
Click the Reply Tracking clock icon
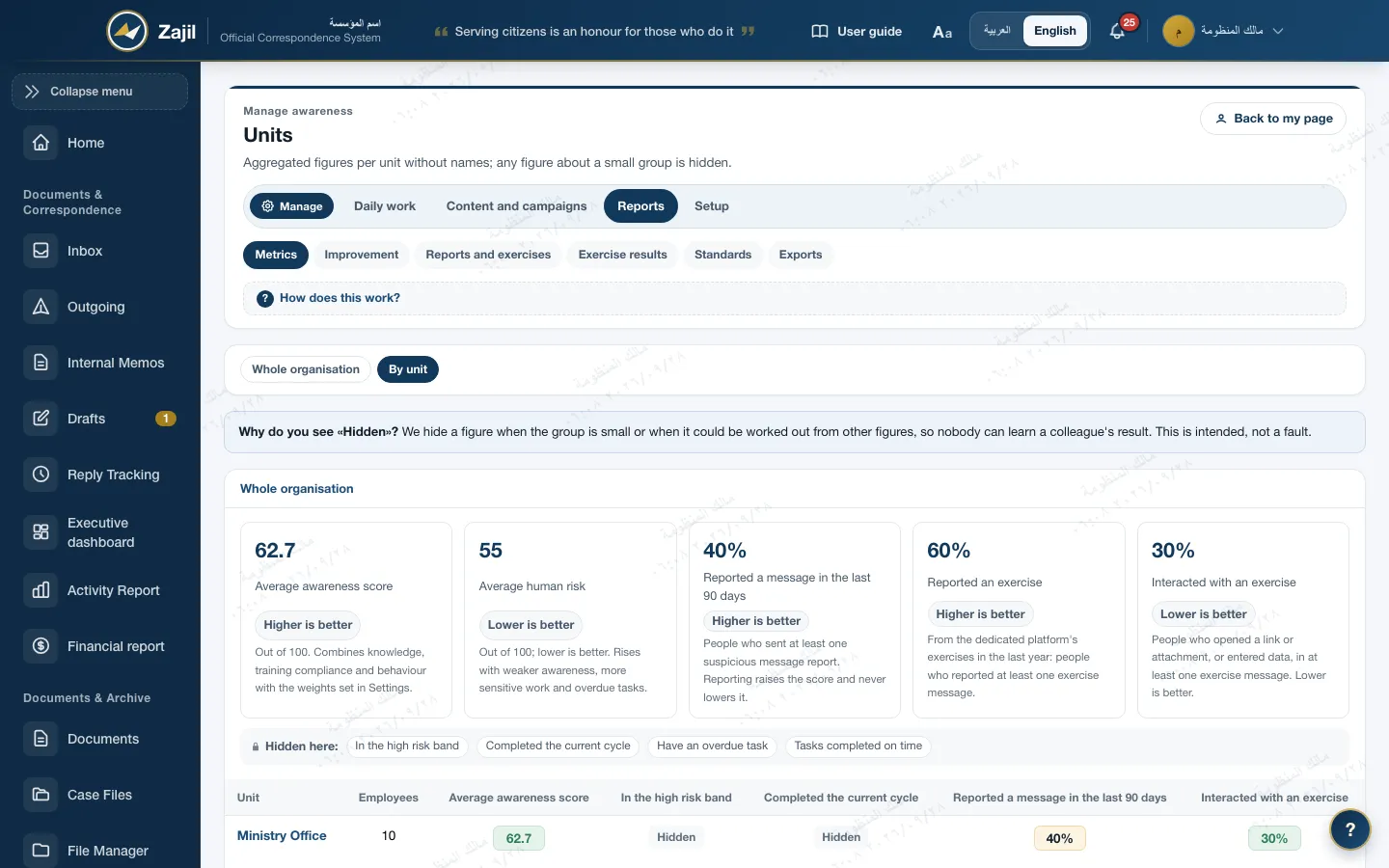click(x=41, y=475)
